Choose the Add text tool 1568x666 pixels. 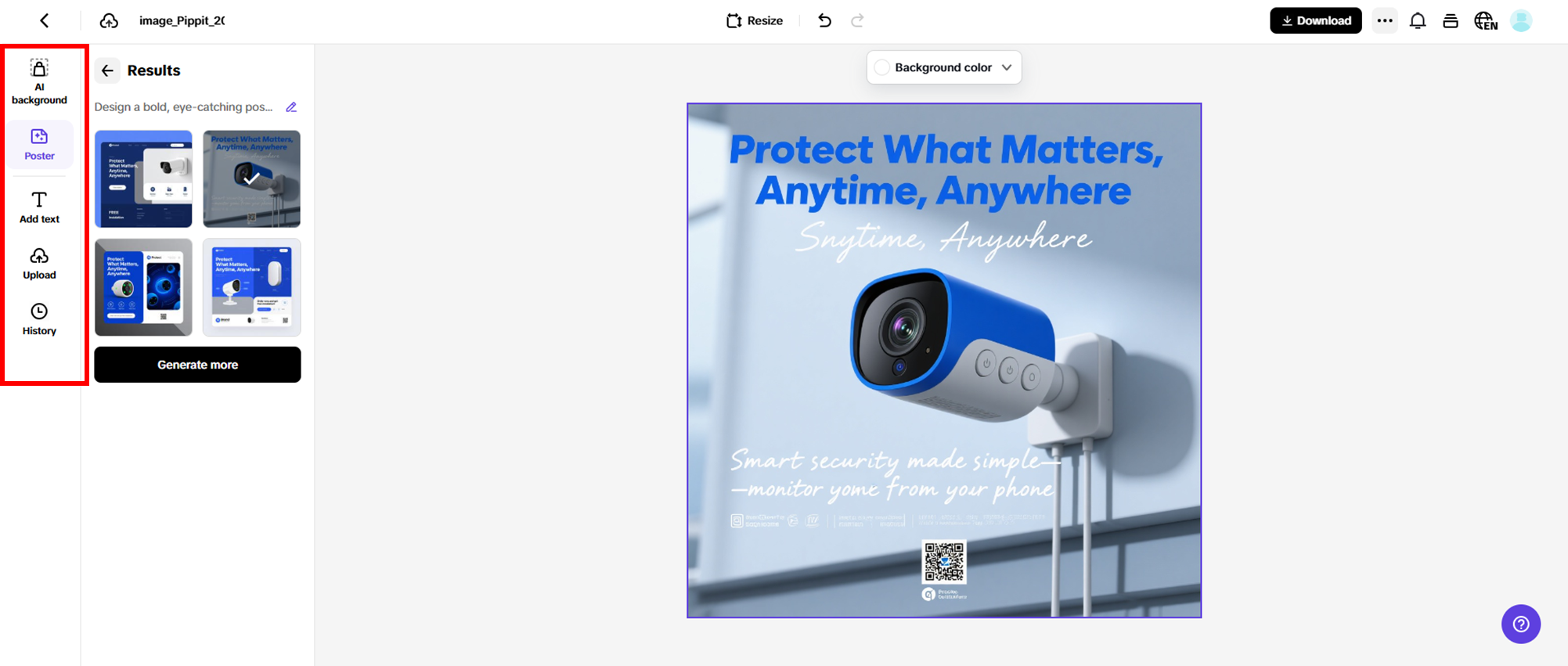(x=39, y=207)
